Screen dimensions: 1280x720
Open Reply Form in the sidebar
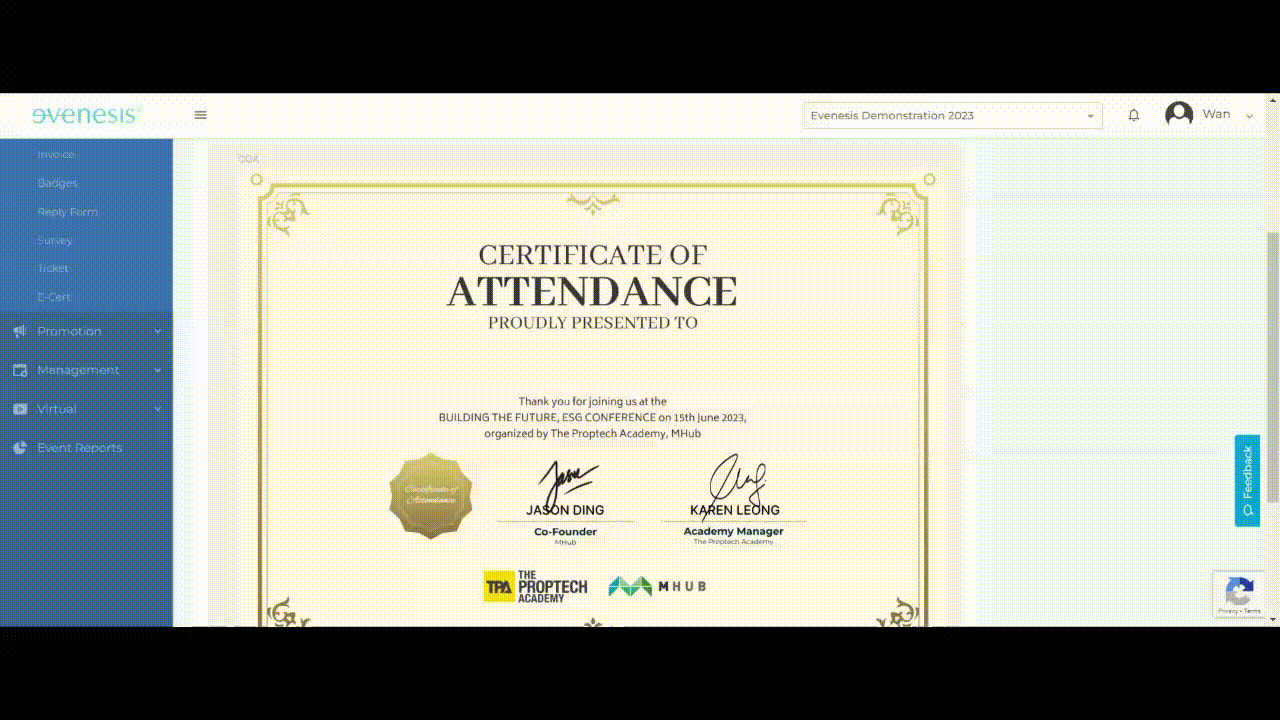67,212
